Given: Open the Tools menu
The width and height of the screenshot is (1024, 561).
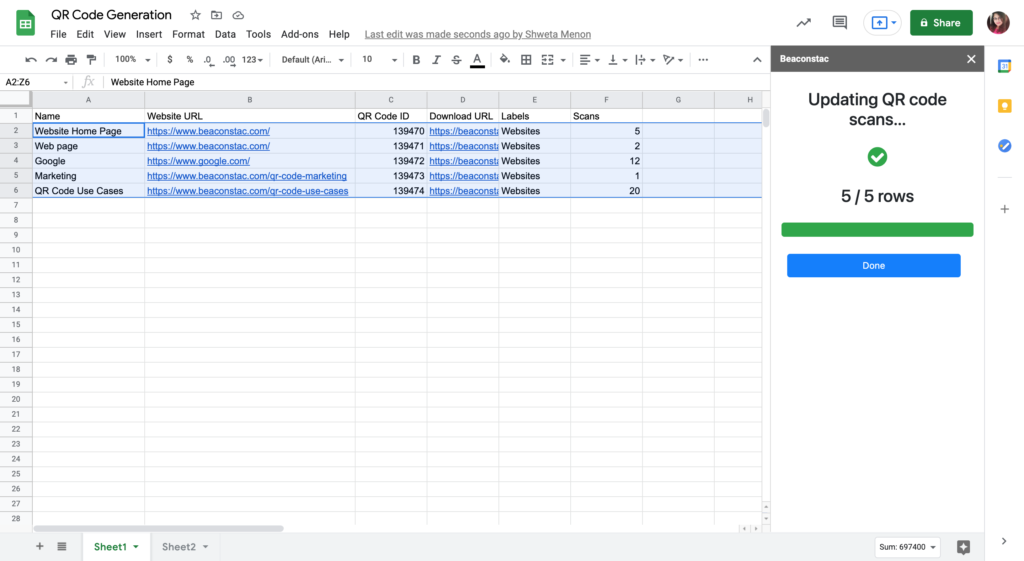Looking at the screenshot, I should [x=258, y=34].
